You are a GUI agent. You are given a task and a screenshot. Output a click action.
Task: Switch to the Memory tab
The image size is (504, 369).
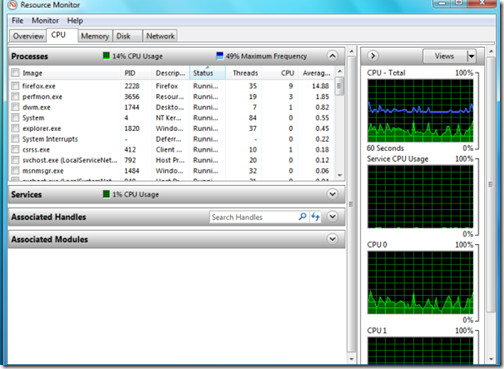click(x=95, y=36)
